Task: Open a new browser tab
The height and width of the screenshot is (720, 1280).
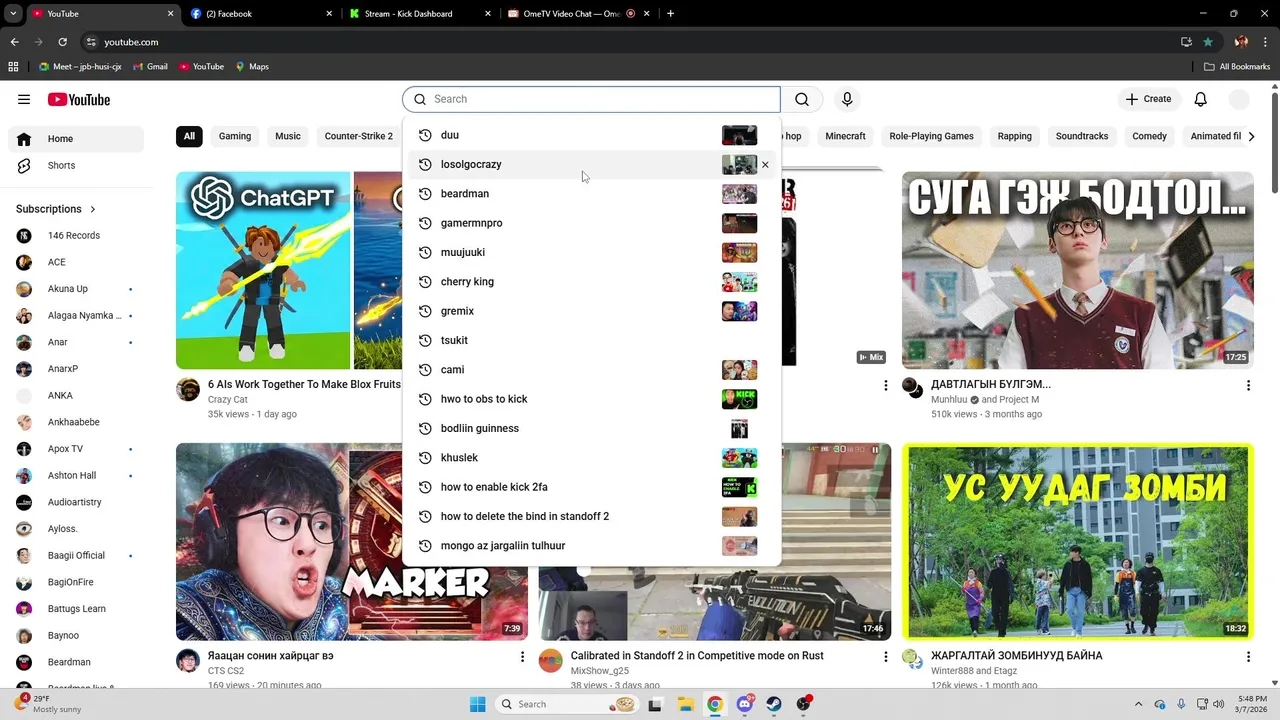Action: pos(670,14)
